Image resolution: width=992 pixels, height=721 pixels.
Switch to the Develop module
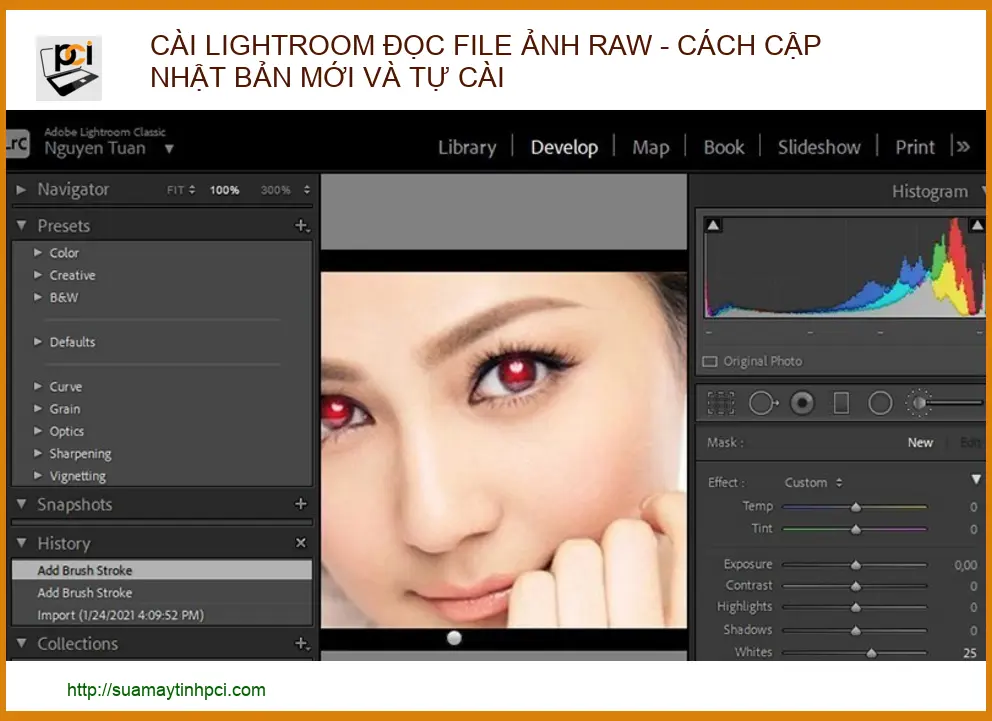tap(564, 147)
